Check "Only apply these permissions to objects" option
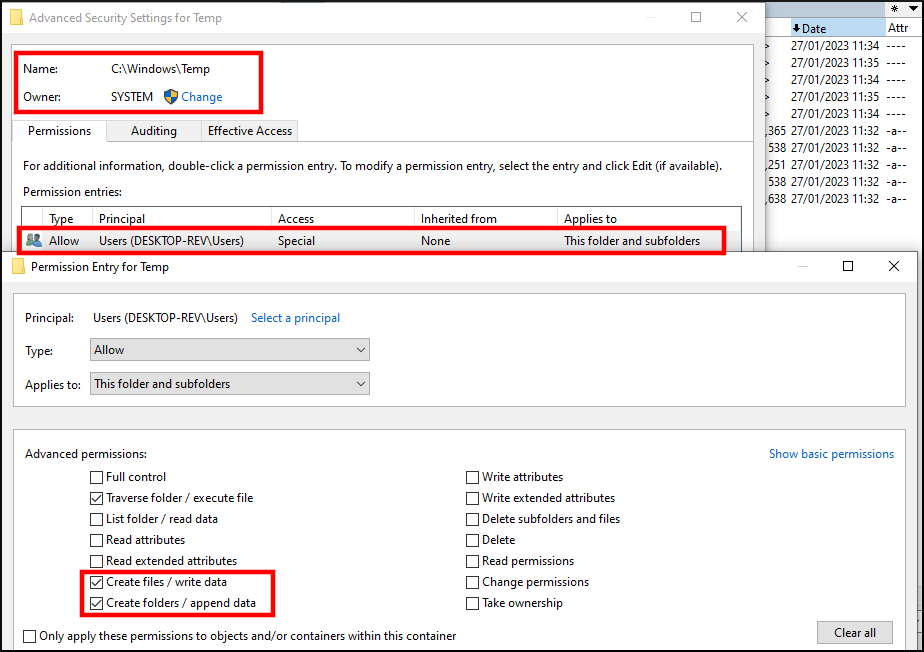924x652 pixels. (x=30, y=636)
